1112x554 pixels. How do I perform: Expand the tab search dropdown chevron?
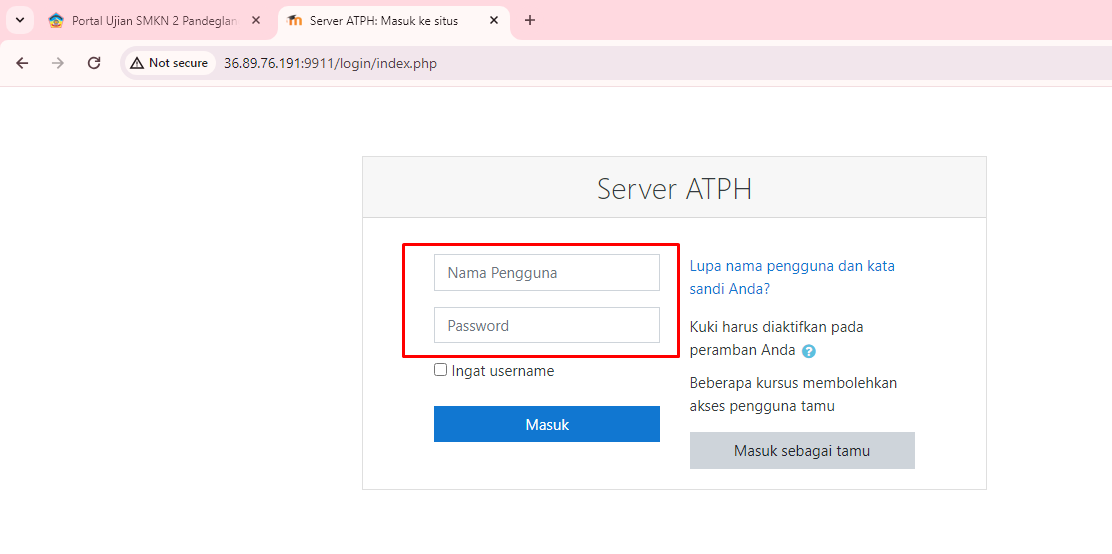point(19,20)
